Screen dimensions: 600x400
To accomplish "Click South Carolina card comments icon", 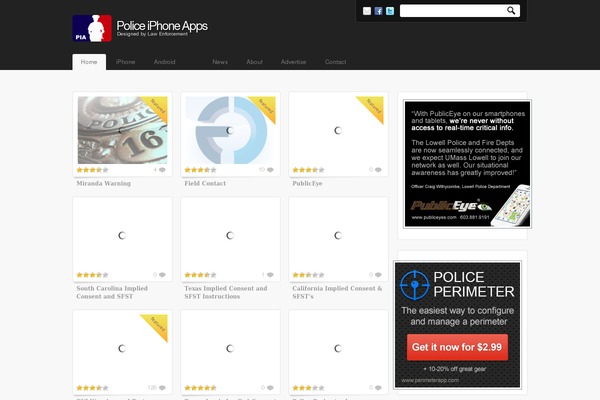I will click(162, 275).
